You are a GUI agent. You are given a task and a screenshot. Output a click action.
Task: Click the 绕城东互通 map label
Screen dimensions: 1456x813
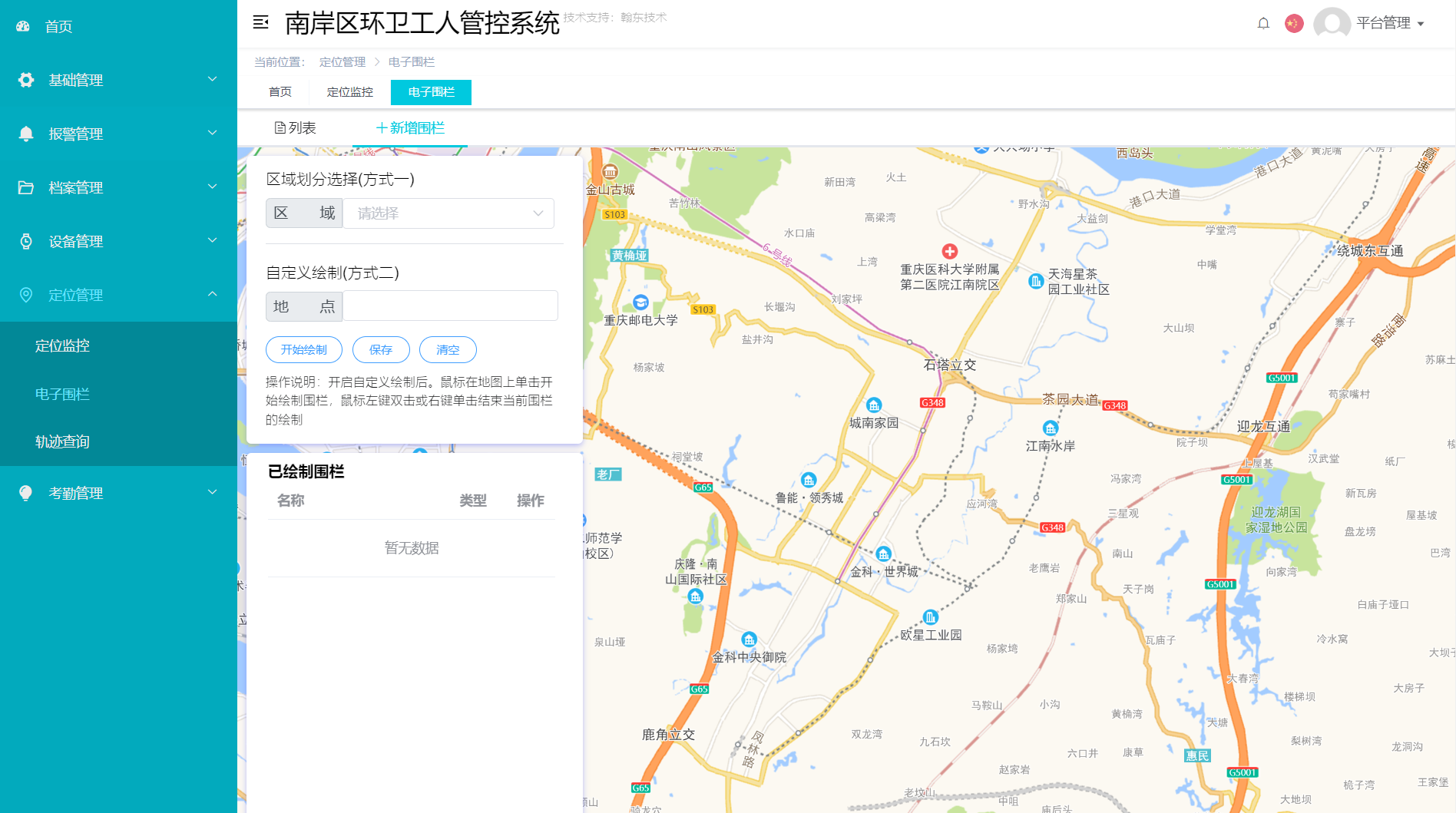tap(1370, 251)
